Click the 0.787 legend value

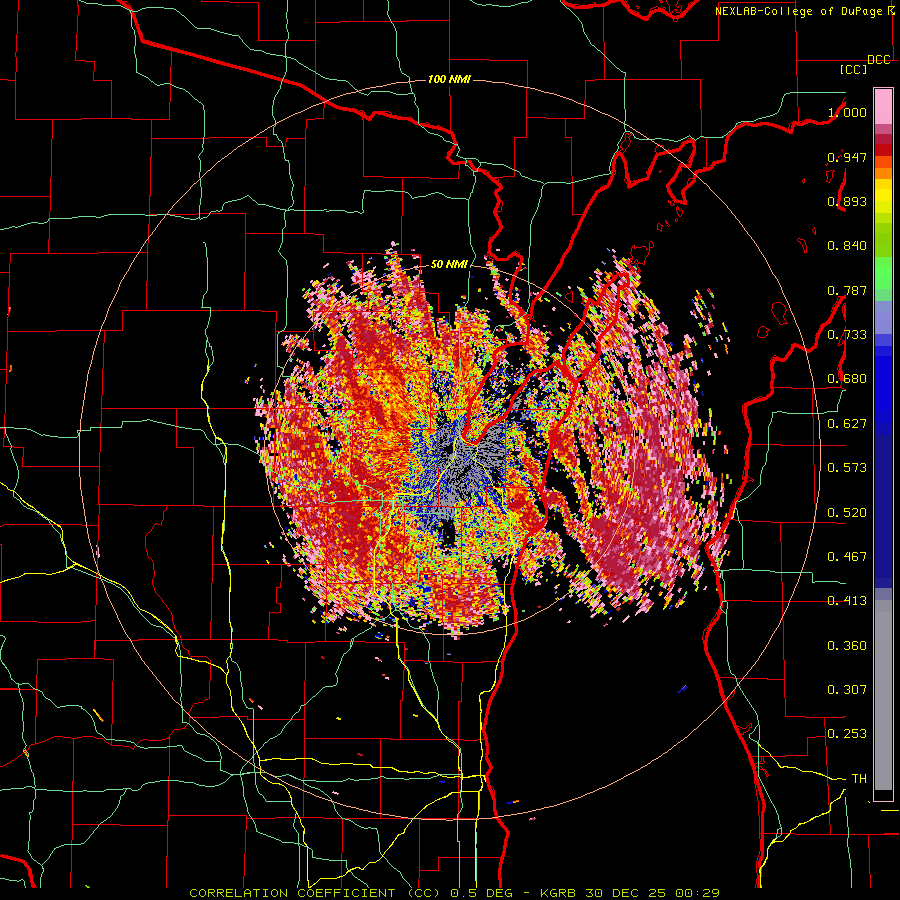[847, 290]
